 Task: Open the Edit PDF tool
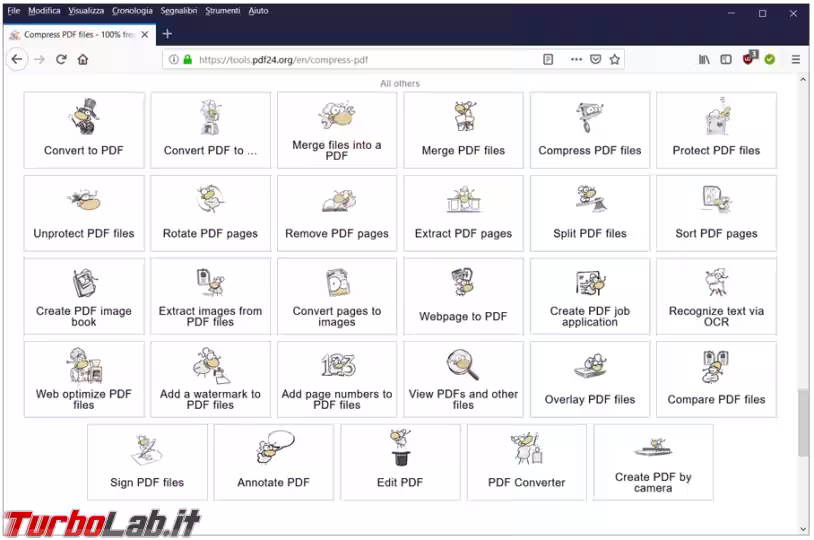point(400,463)
